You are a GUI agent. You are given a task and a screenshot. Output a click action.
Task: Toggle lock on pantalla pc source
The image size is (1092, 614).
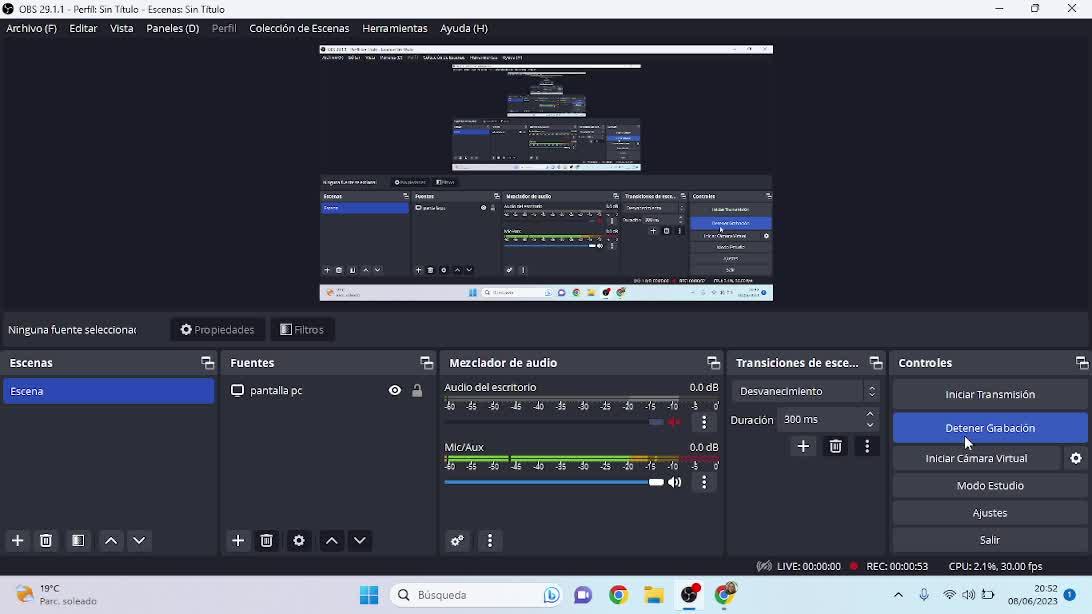pyautogui.click(x=417, y=391)
